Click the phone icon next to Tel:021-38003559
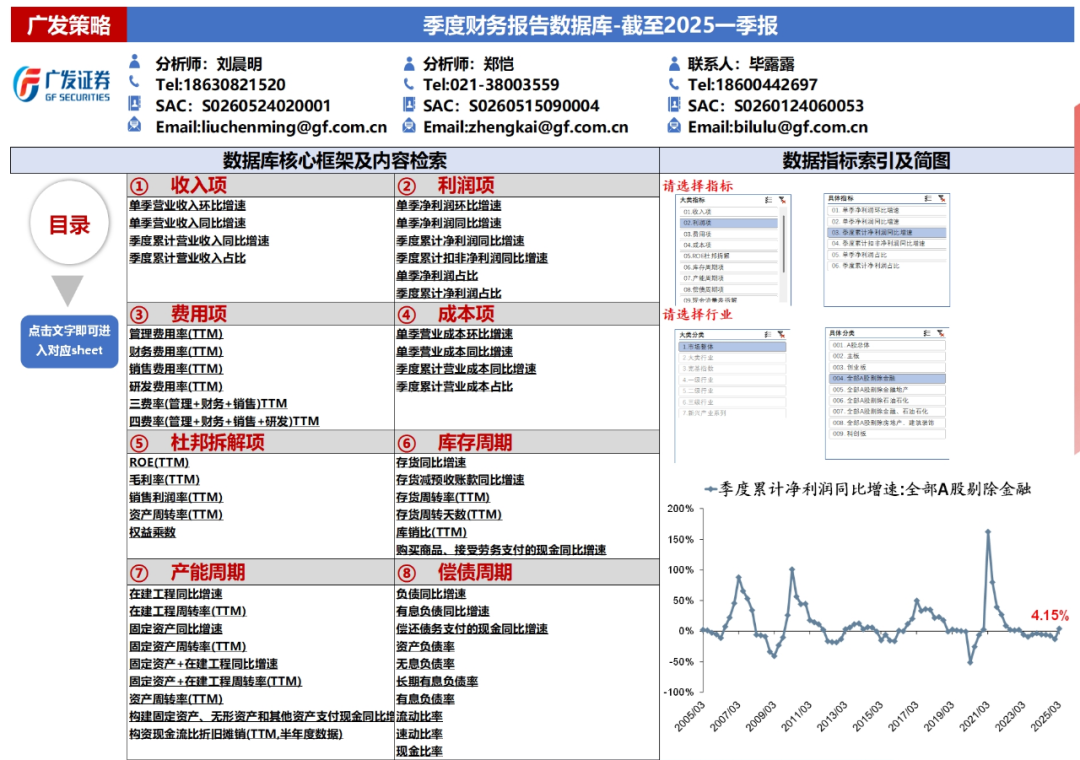This screenshot has height=760, width=1080. (x=408, y=85)
